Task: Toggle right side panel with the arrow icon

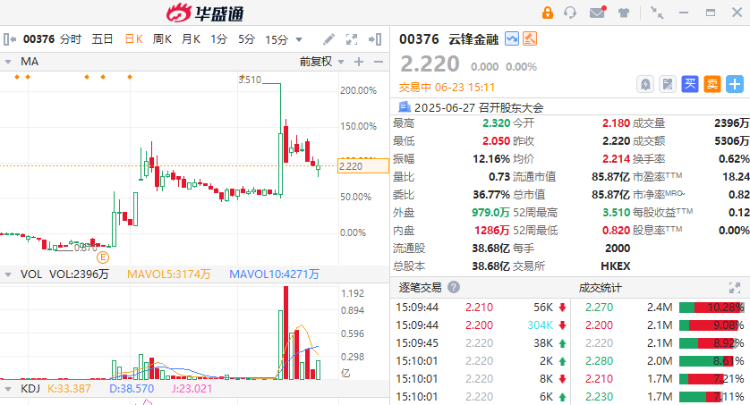Action: 375,39
